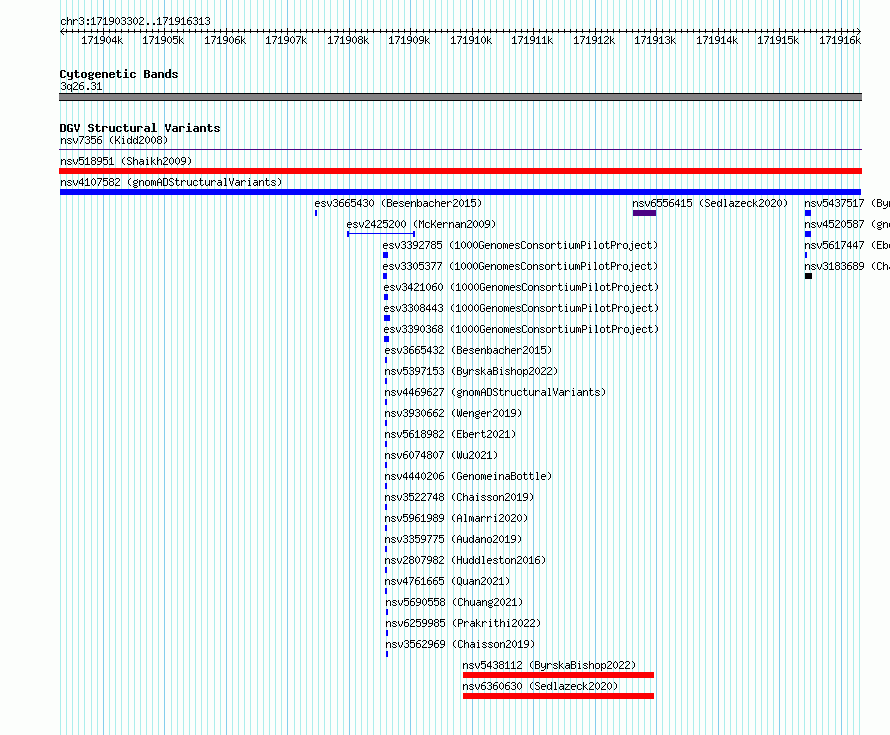The width and height of the screenshot is (890, 735).
Task: Open variant nsv5690558 (Chuang2021)
Action: [454, 602]
